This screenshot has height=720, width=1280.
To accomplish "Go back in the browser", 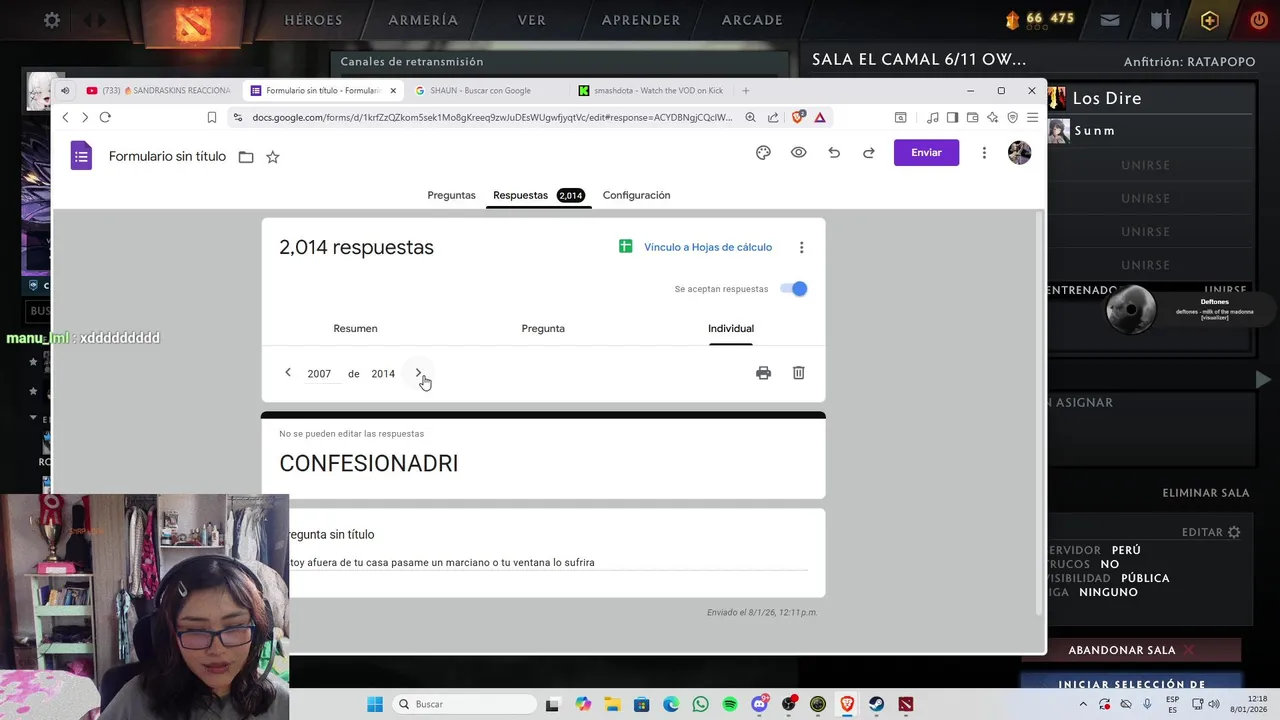I will 65,117.
